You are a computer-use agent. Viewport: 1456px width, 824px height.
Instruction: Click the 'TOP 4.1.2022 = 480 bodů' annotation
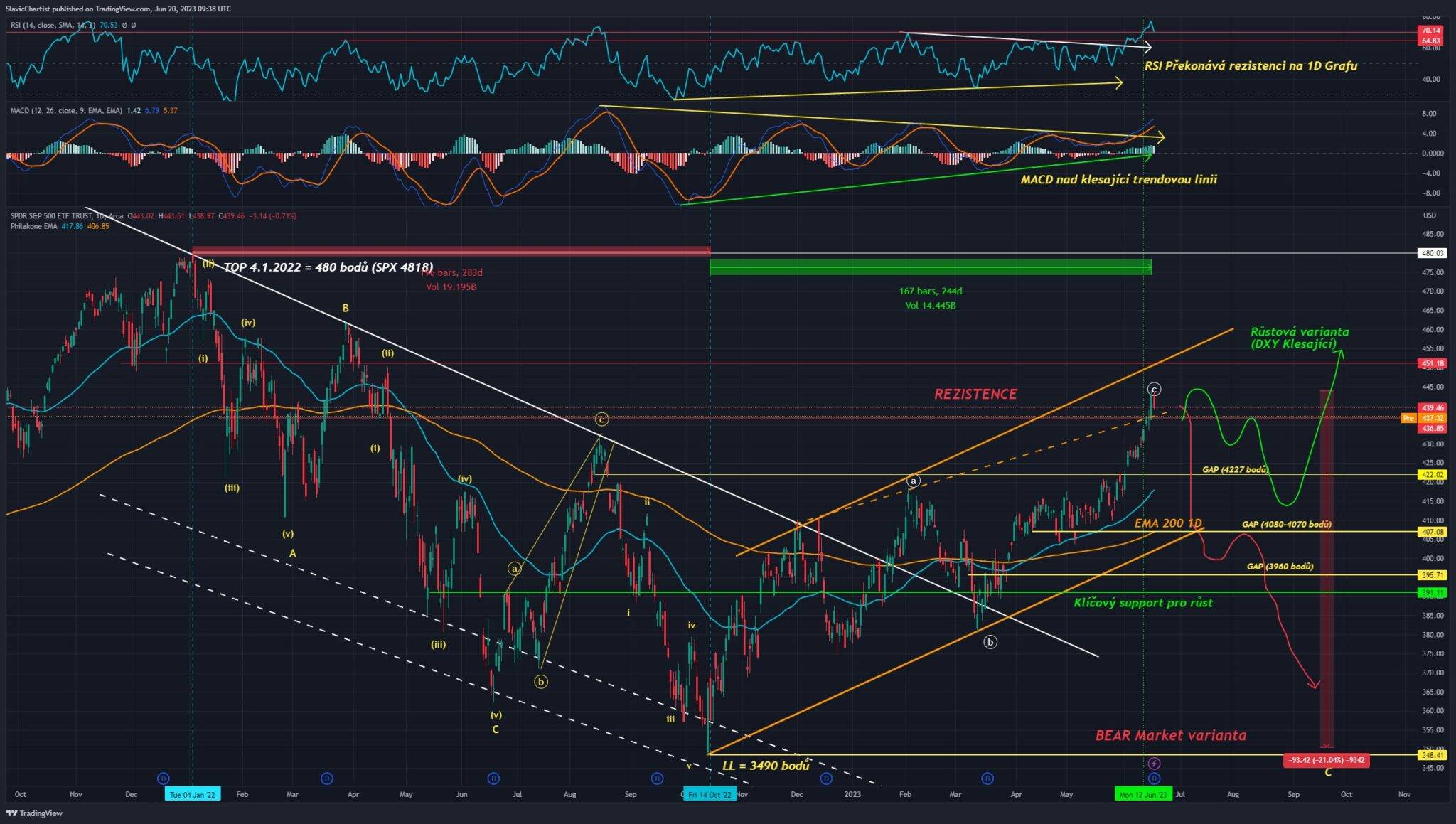coord(328,267)
